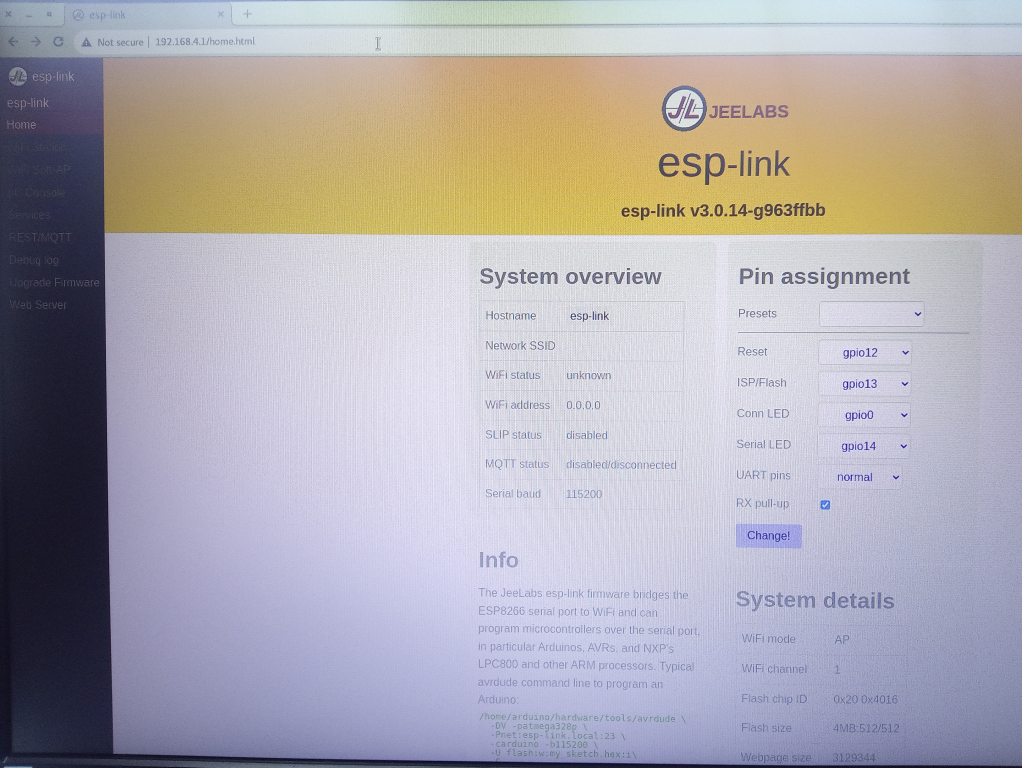This screenshot has height=768, width=1022.
Task: Click Flash chip ID 0x20 0x4016
Action: click(x=866, y=700)
